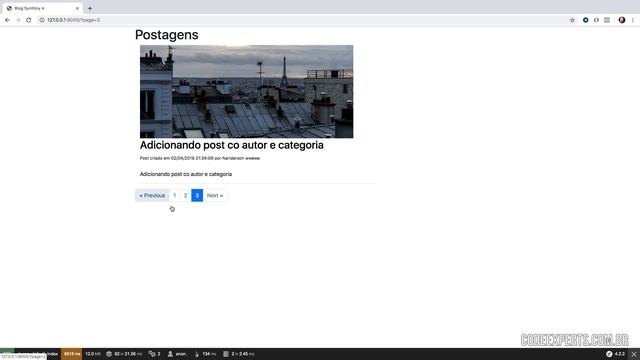The width and height of the screenshot is (640, 360).
Task: Click the address bar URL field
Action: 302,20
